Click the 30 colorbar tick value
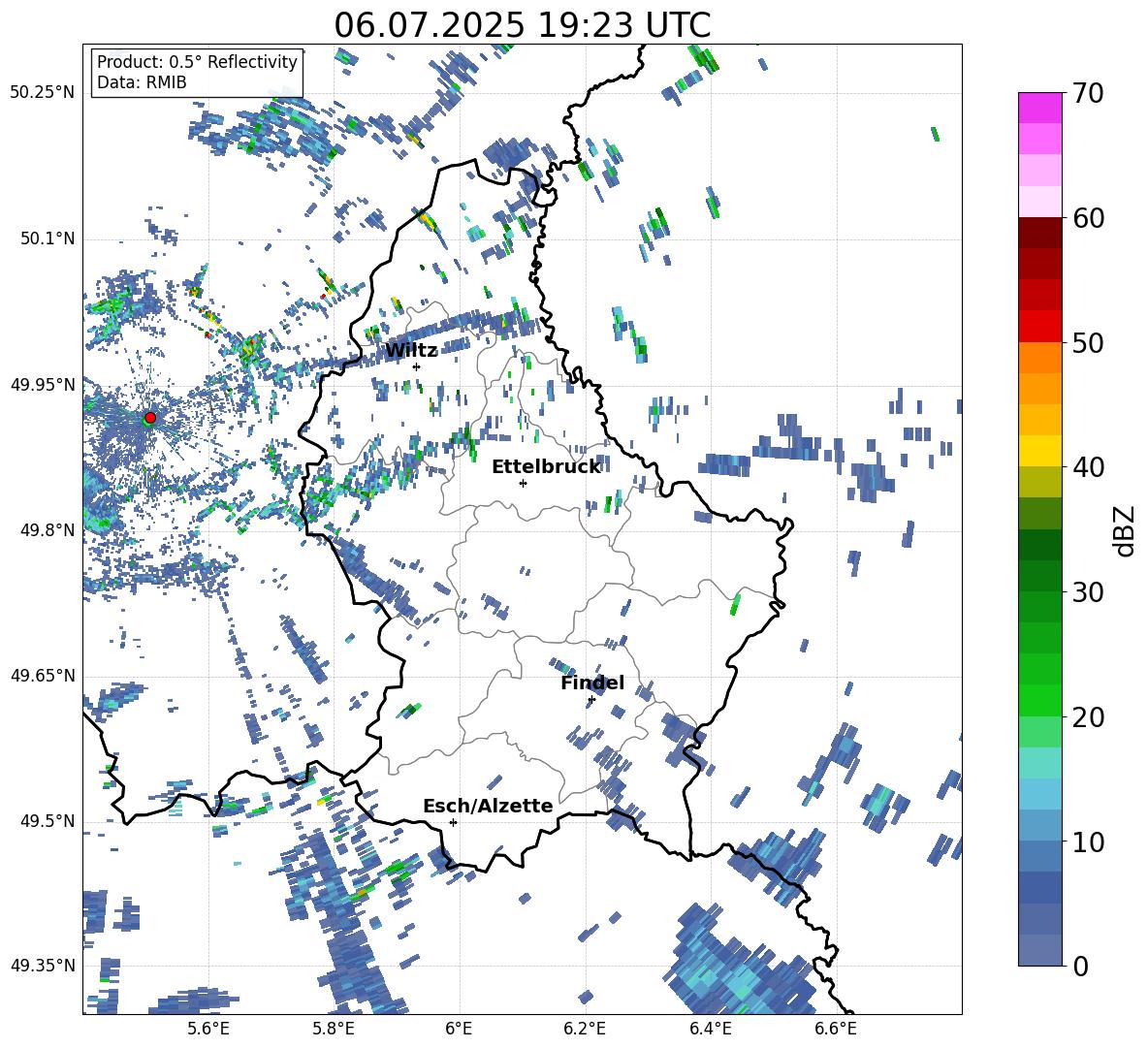 [x=1088, y=592]
